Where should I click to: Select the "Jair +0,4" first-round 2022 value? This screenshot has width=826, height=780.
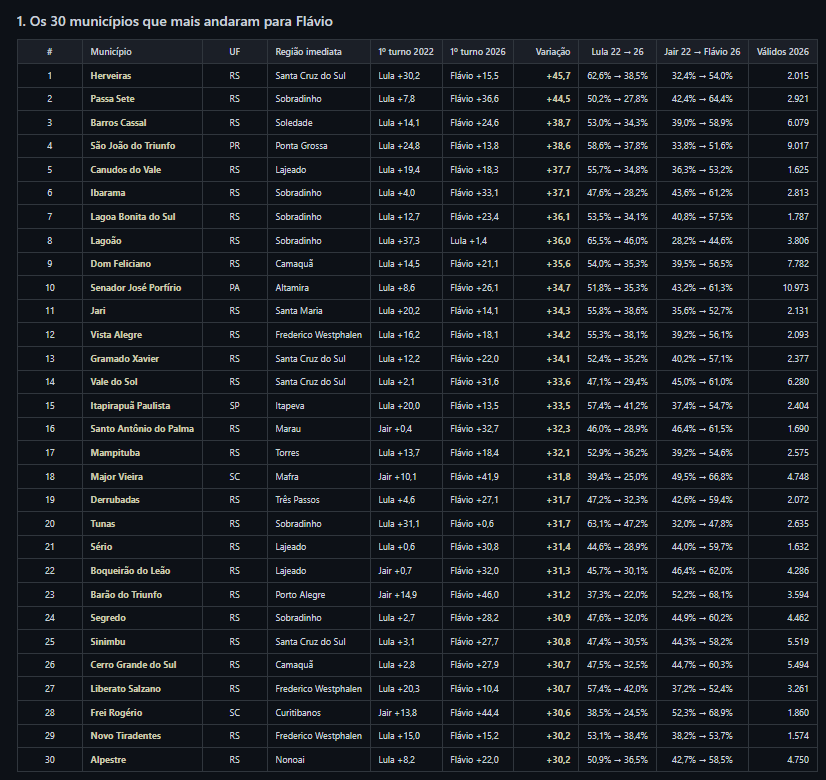(395, 429)
